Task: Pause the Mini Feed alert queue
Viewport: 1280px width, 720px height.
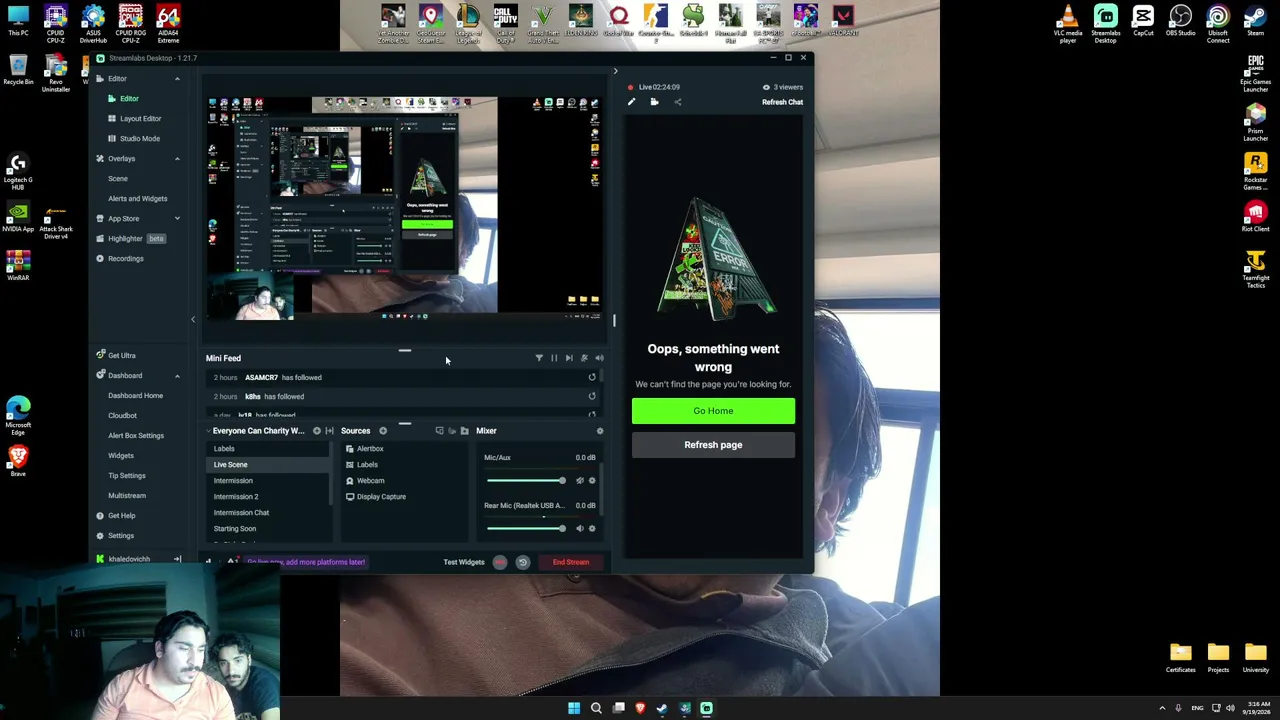Action: (x=554, y=358)
